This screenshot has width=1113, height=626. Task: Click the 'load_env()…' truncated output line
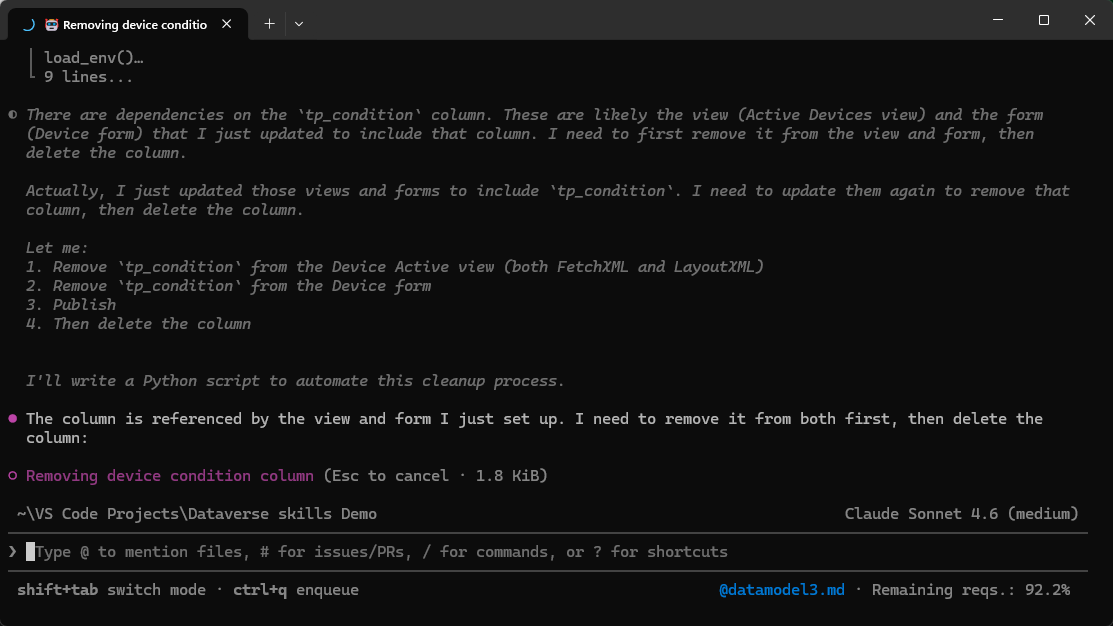(93, 57)
